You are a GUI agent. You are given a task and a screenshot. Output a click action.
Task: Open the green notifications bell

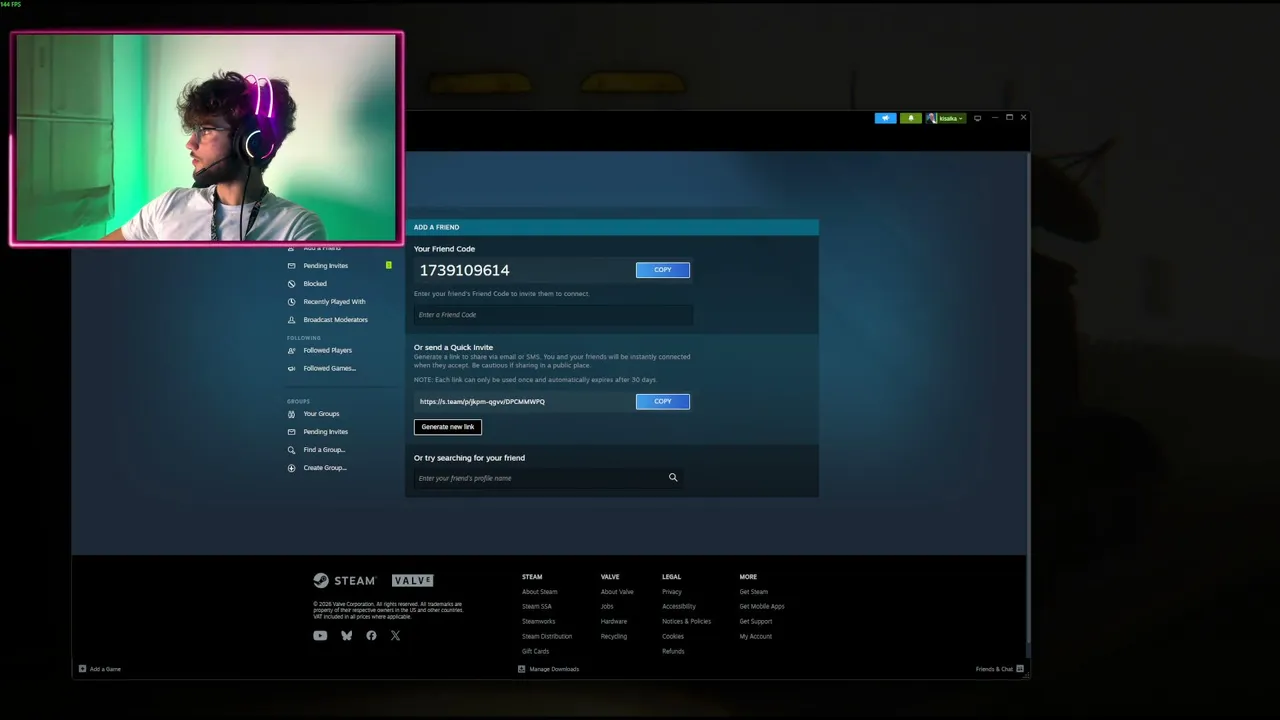(x=910, y=118)
